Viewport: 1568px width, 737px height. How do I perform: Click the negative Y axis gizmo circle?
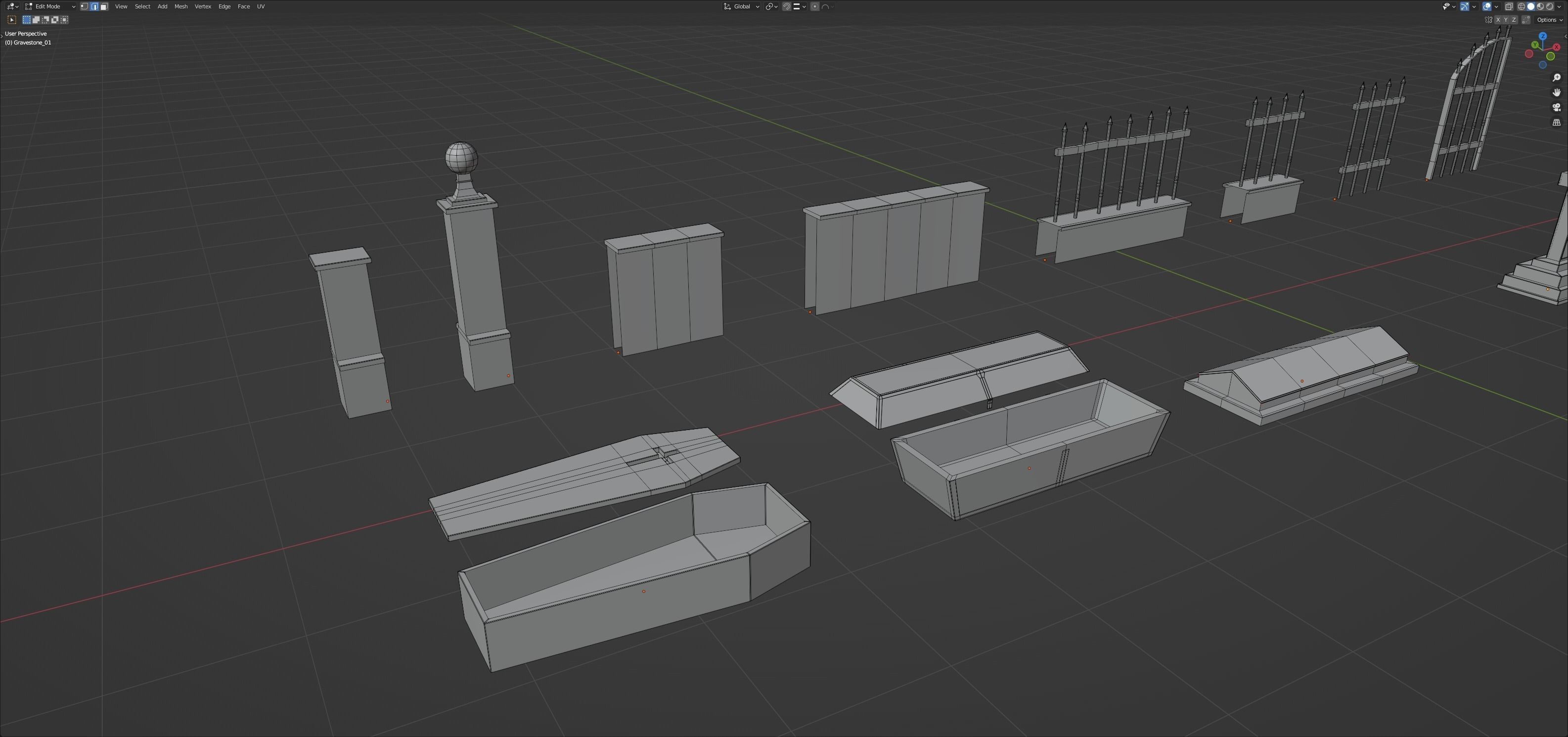[x=1550, y=56]
